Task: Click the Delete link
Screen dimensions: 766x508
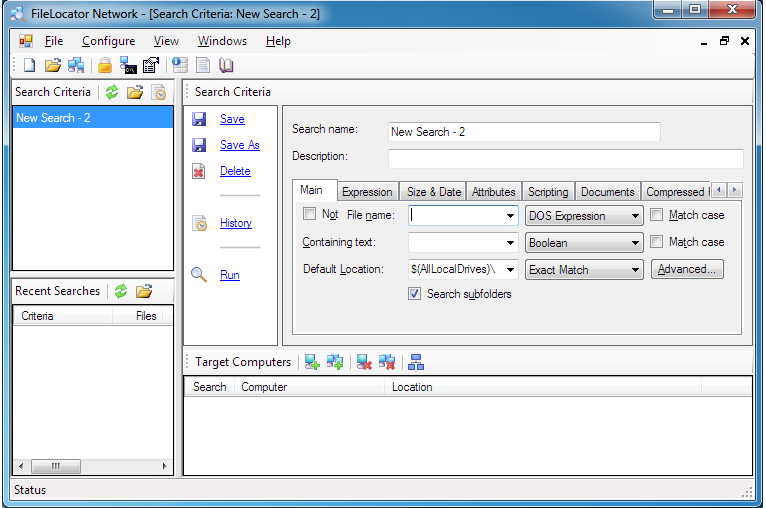Action: 235,171
